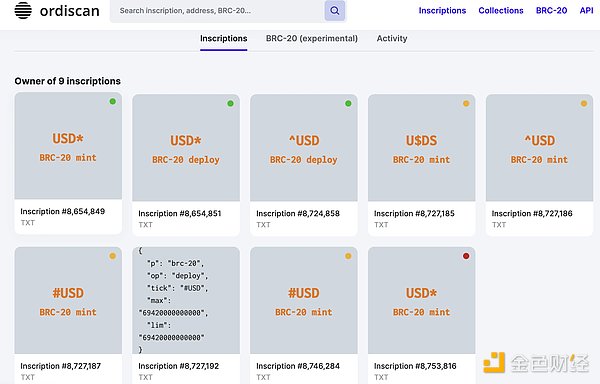
Task: Open the U$DS mint thumbnail for #8,727,185
Action: click(422, 148)
